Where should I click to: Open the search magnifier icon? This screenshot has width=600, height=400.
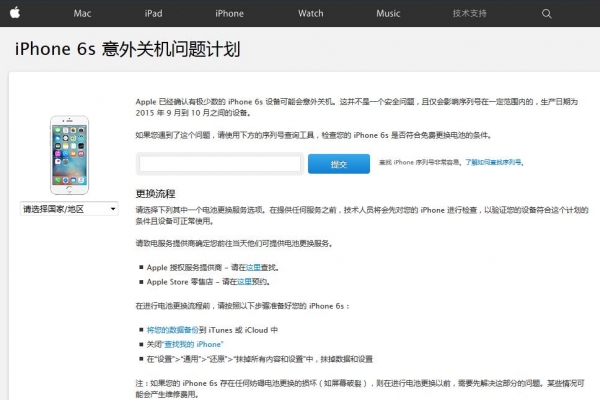[547, 14]
